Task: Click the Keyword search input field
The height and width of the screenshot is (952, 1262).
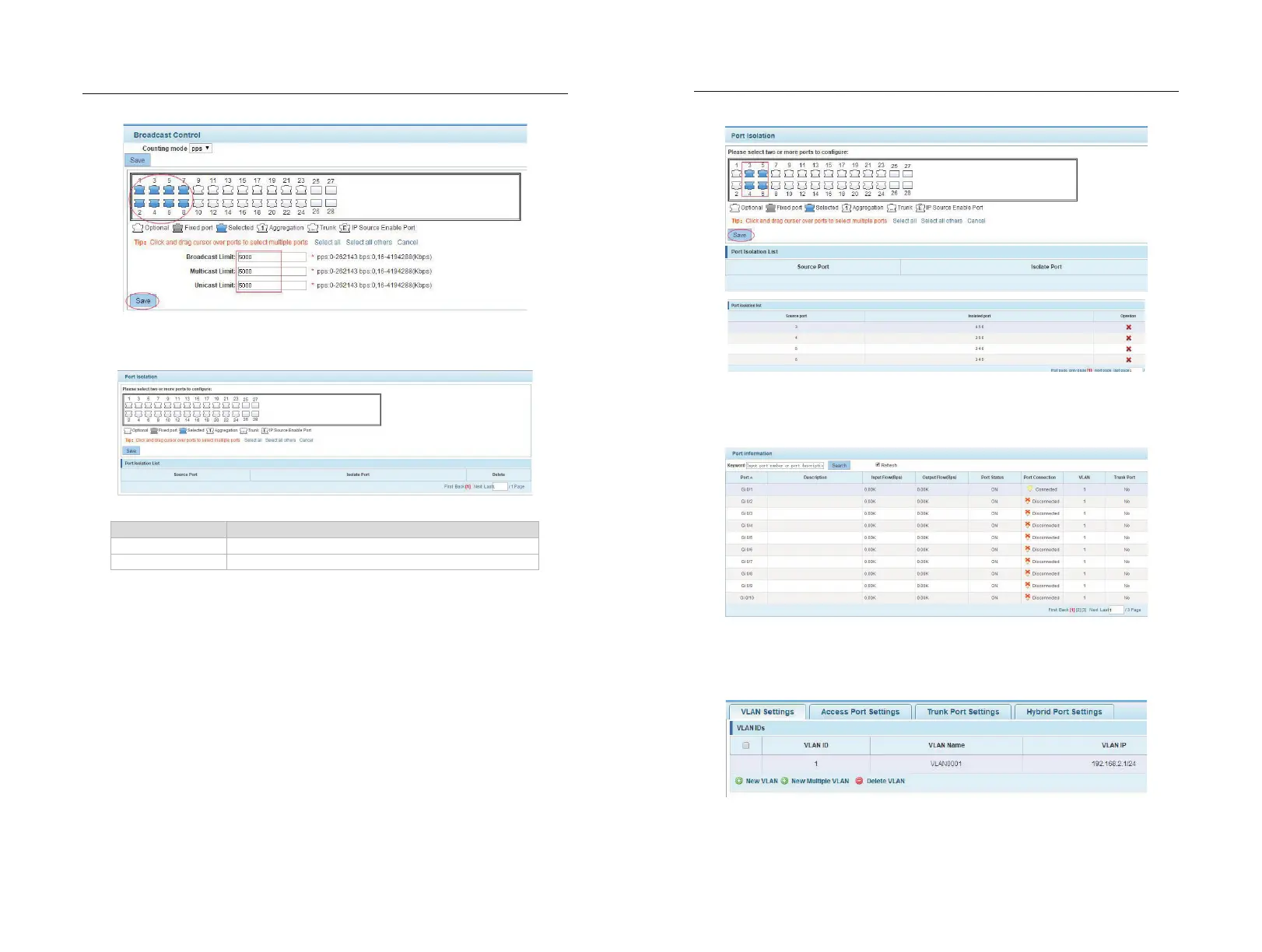Action: (x=785, y=465)
